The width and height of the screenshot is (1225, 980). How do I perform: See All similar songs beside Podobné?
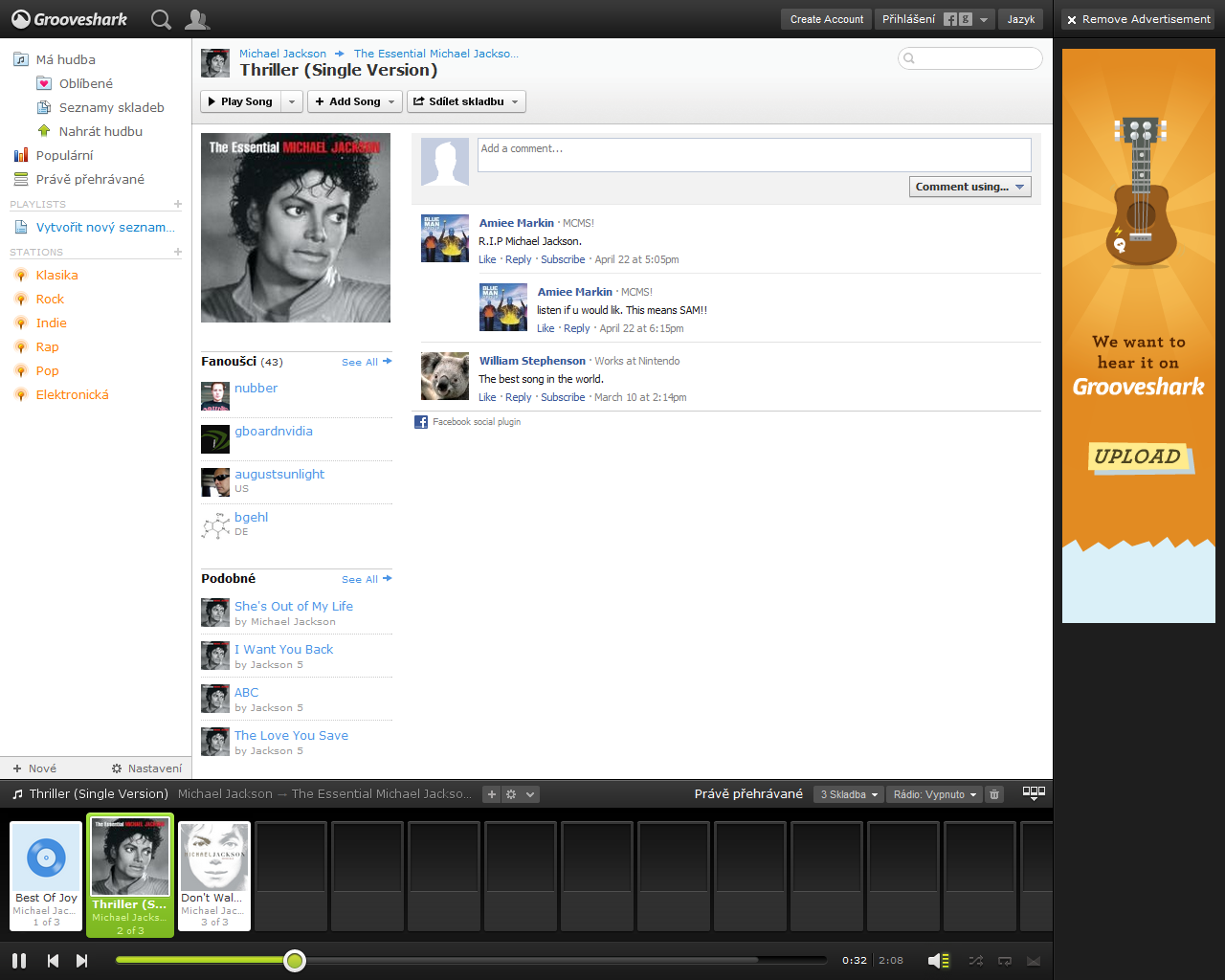(367, 579)
